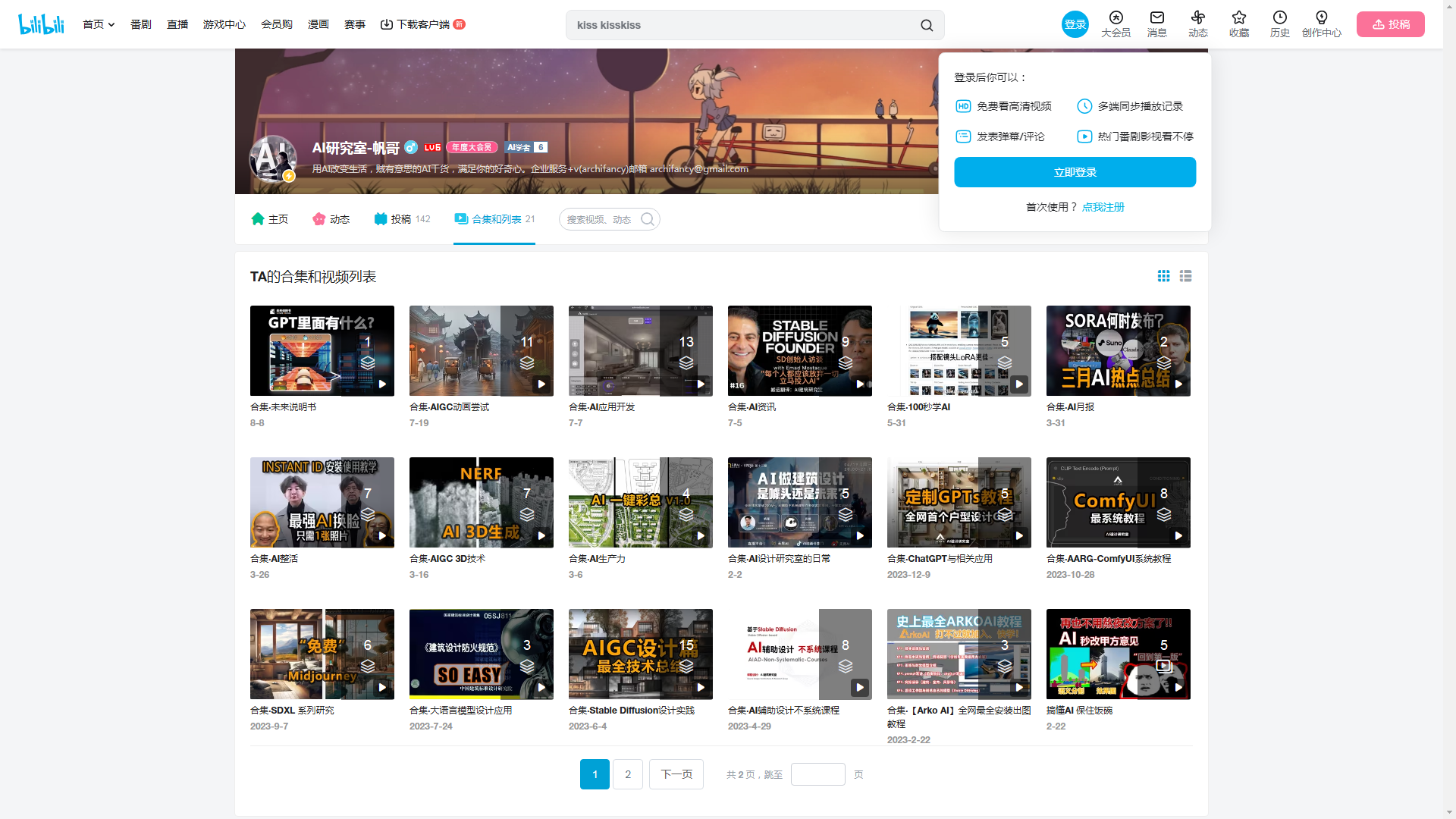Click play icon on 合集·AI月报 thumbnail
This screenshot has height=819, width=1456.
[x=1178, y=384]
